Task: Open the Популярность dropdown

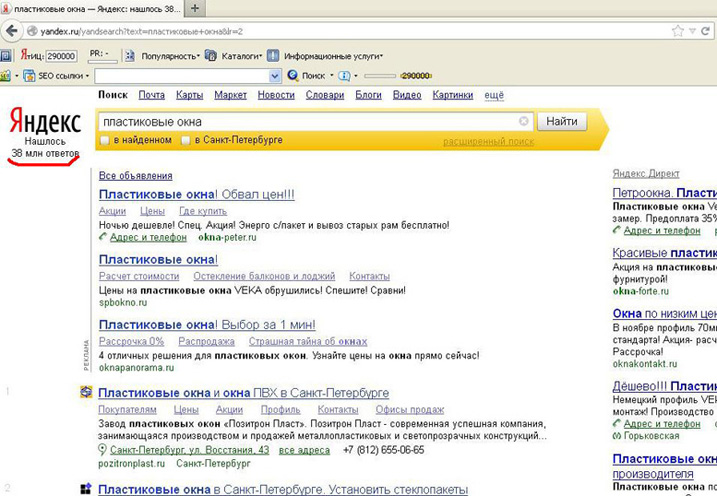Action: click(198, 56)
